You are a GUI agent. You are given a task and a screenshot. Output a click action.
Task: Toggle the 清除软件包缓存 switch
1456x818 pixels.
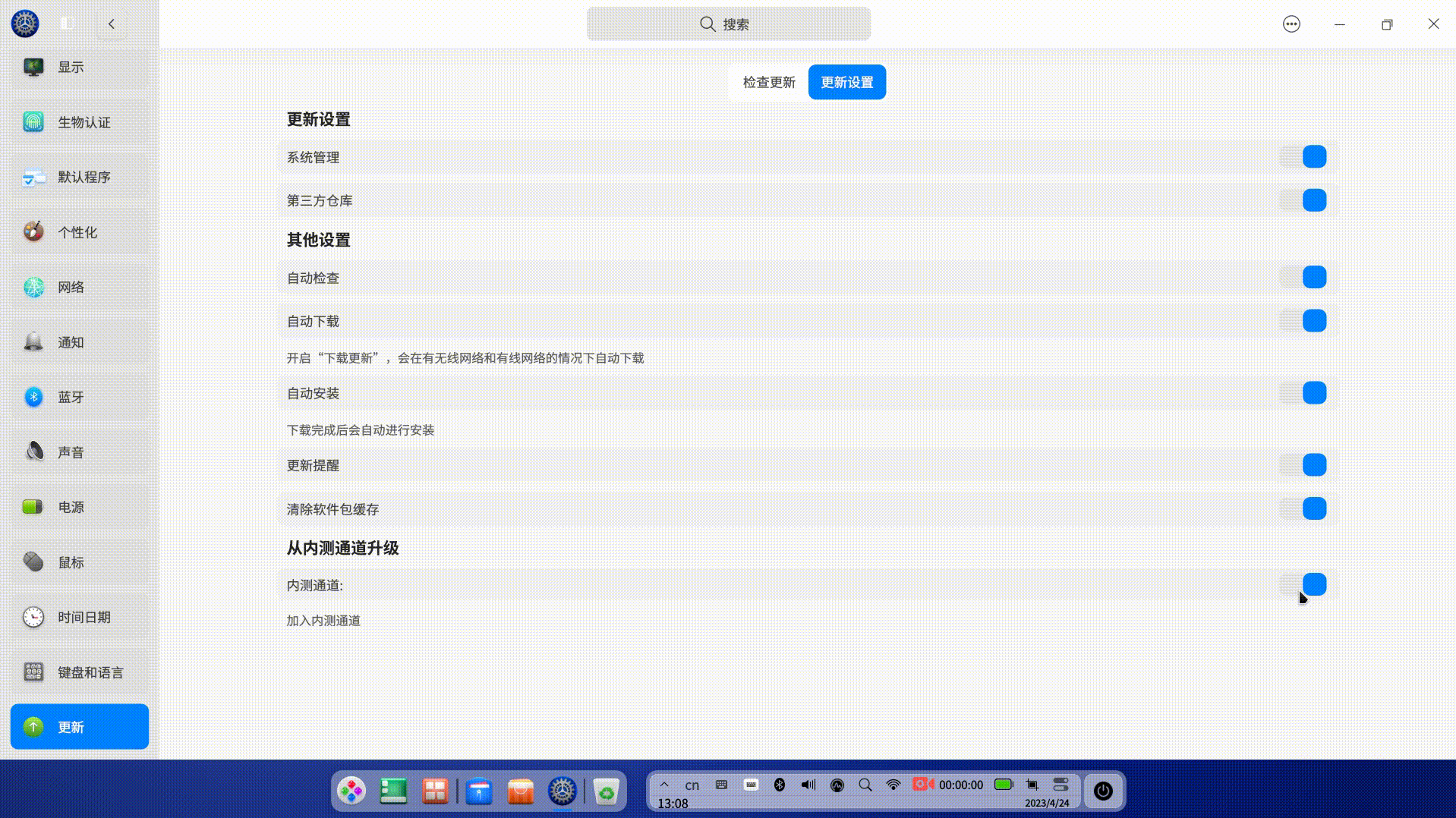(x=1303, y=508)
